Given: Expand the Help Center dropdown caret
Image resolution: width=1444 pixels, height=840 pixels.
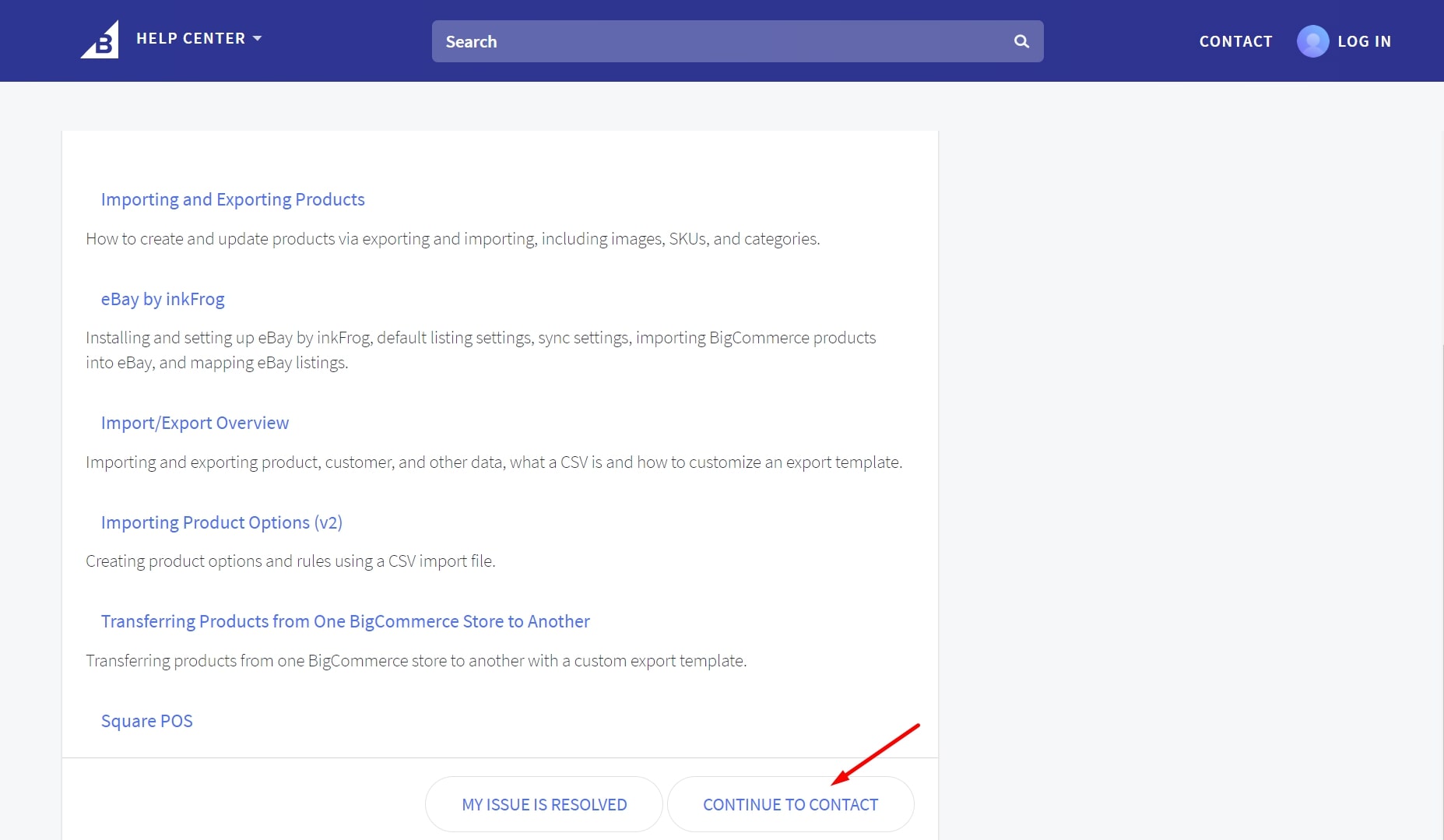Looking at the screenshot, I should click(x=258, y=38).
